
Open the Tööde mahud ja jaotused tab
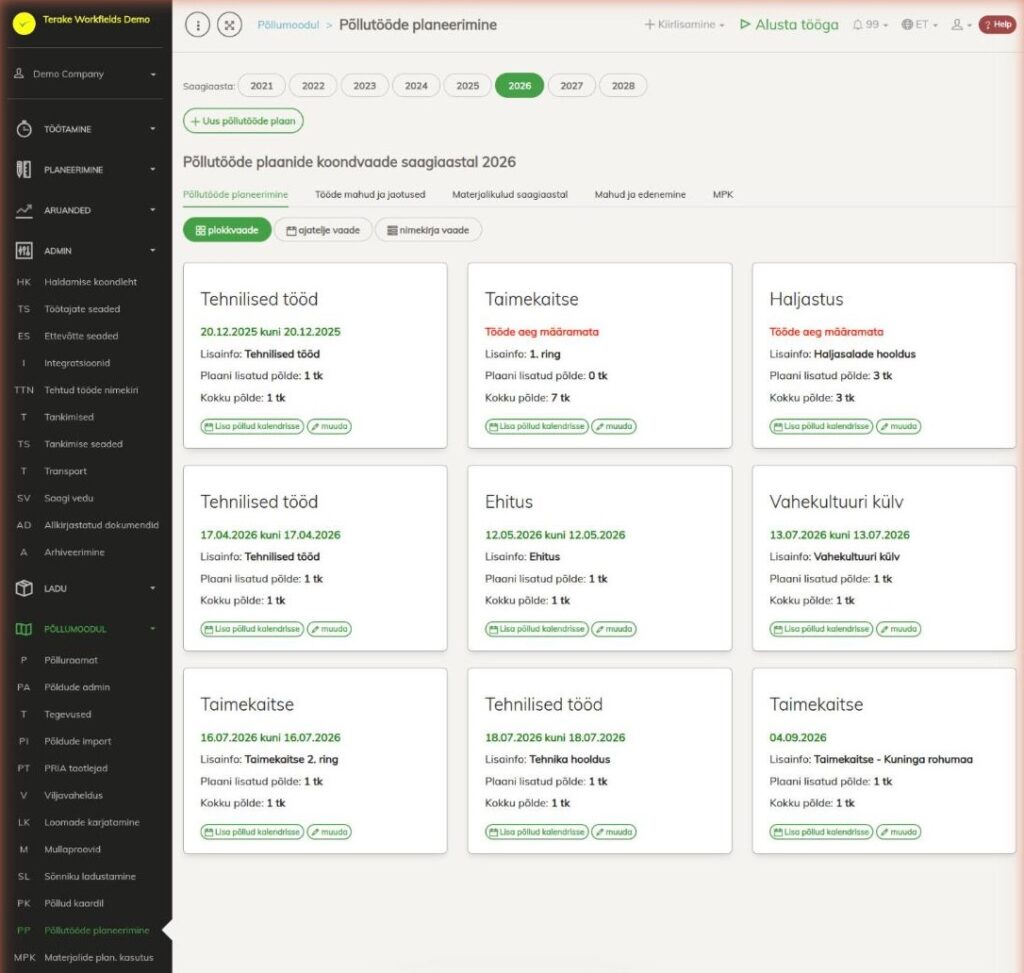(370, 195)
